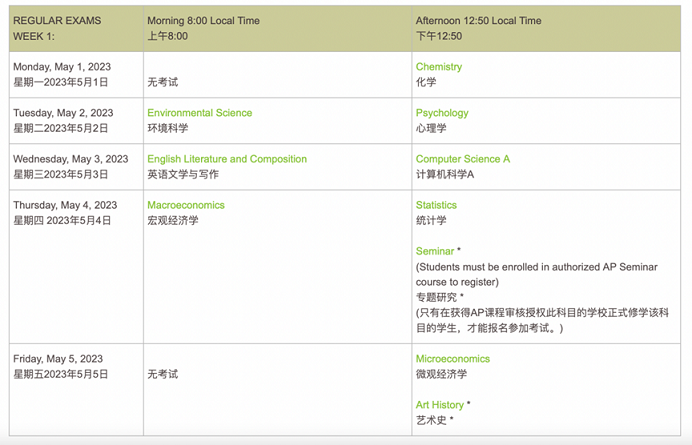
Task: Click '无考试' in the Friday row
Action: (162, 374)
